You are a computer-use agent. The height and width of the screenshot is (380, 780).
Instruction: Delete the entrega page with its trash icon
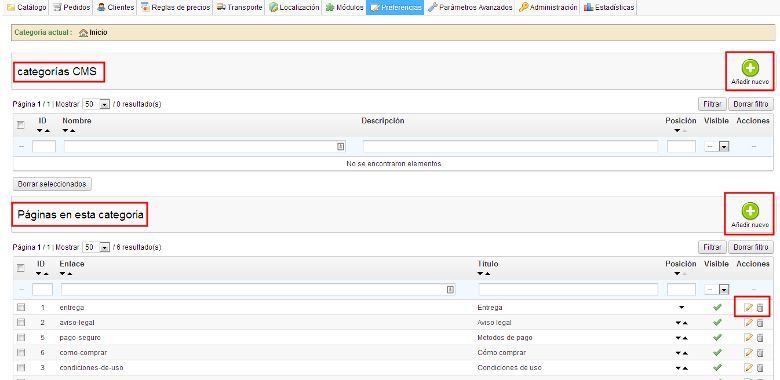point(760,307)
